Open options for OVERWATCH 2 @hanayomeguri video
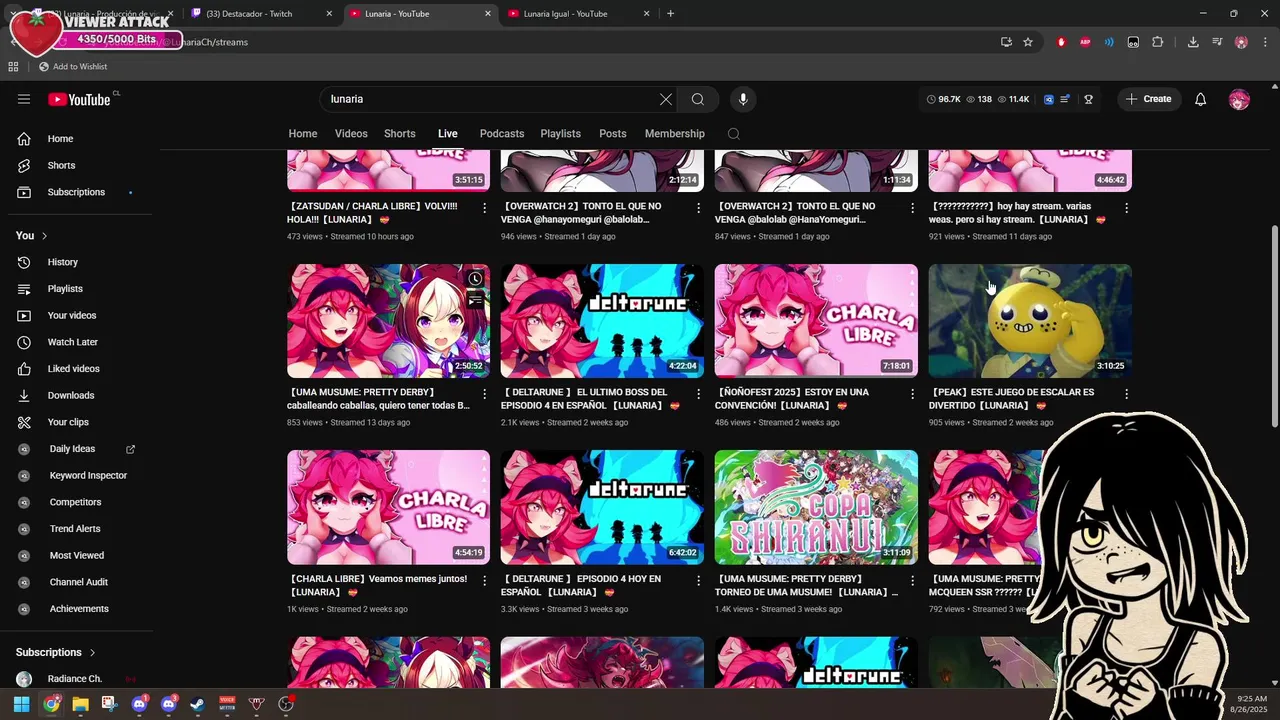This screenshot has height=720, width=1280. tap(698, 208)
